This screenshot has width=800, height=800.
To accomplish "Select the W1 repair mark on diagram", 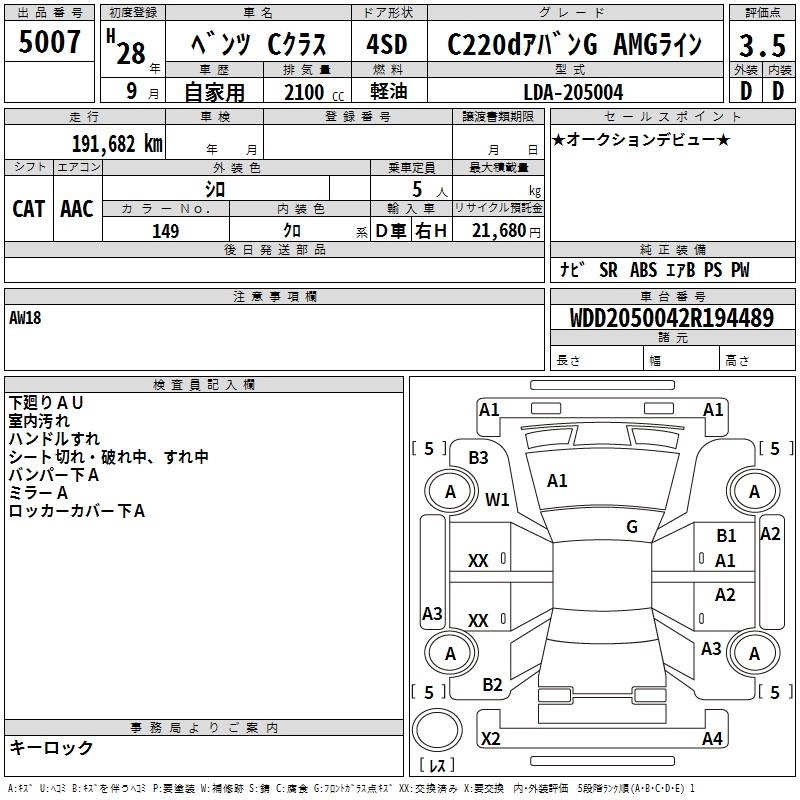I will point(497,499).
